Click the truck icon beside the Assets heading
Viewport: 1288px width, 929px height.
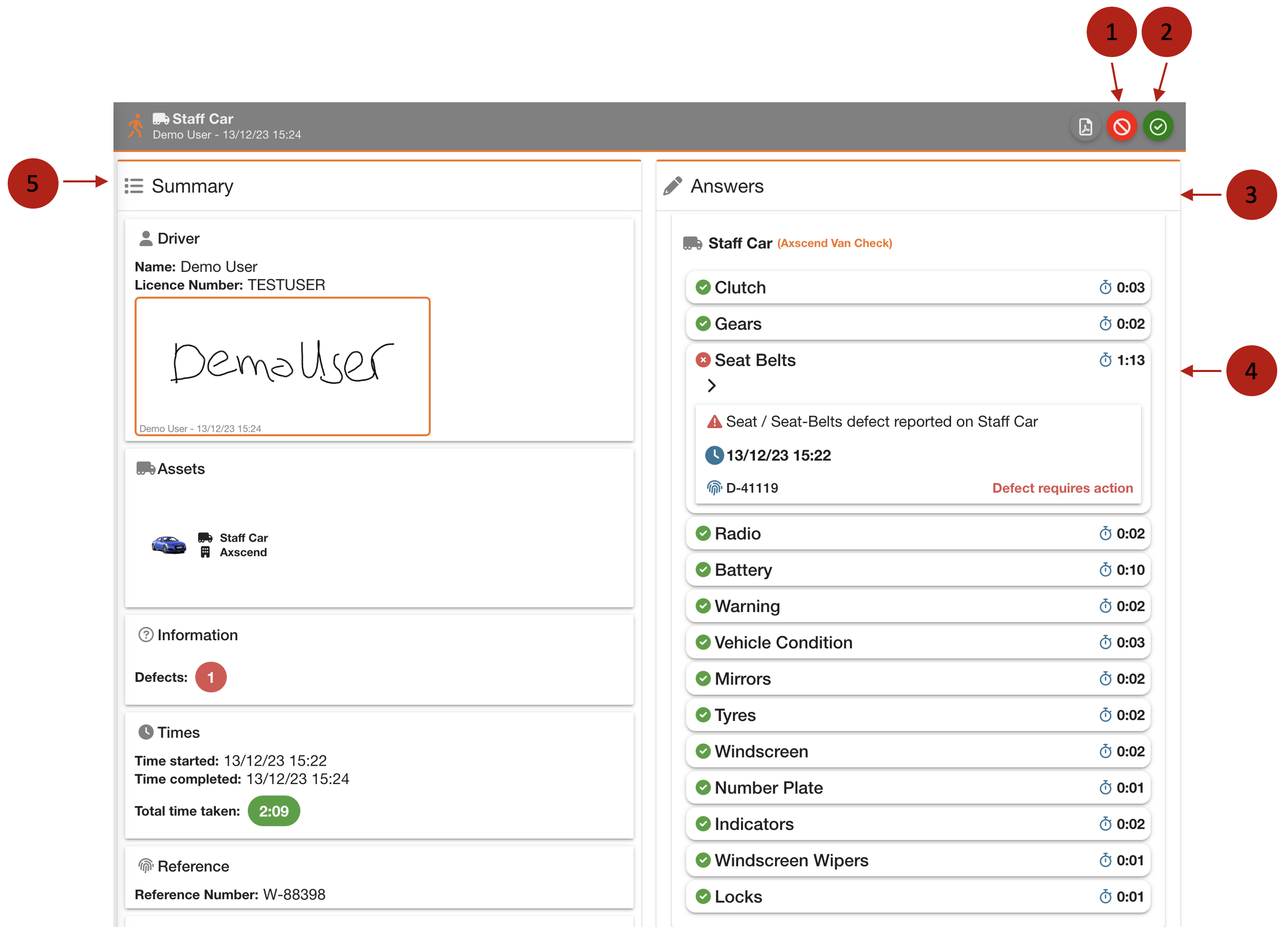[x=146, y=468]
